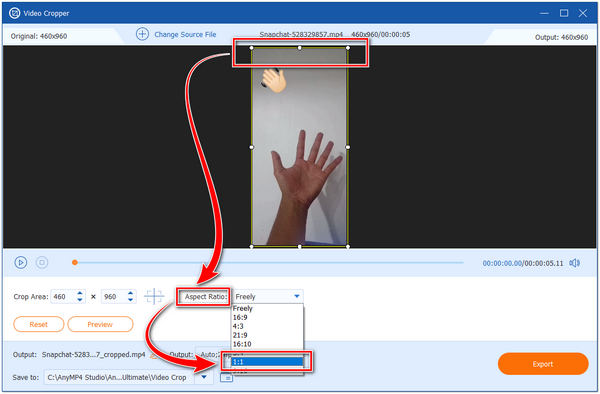
Task: Play the video preview
Action: (21, 262)
